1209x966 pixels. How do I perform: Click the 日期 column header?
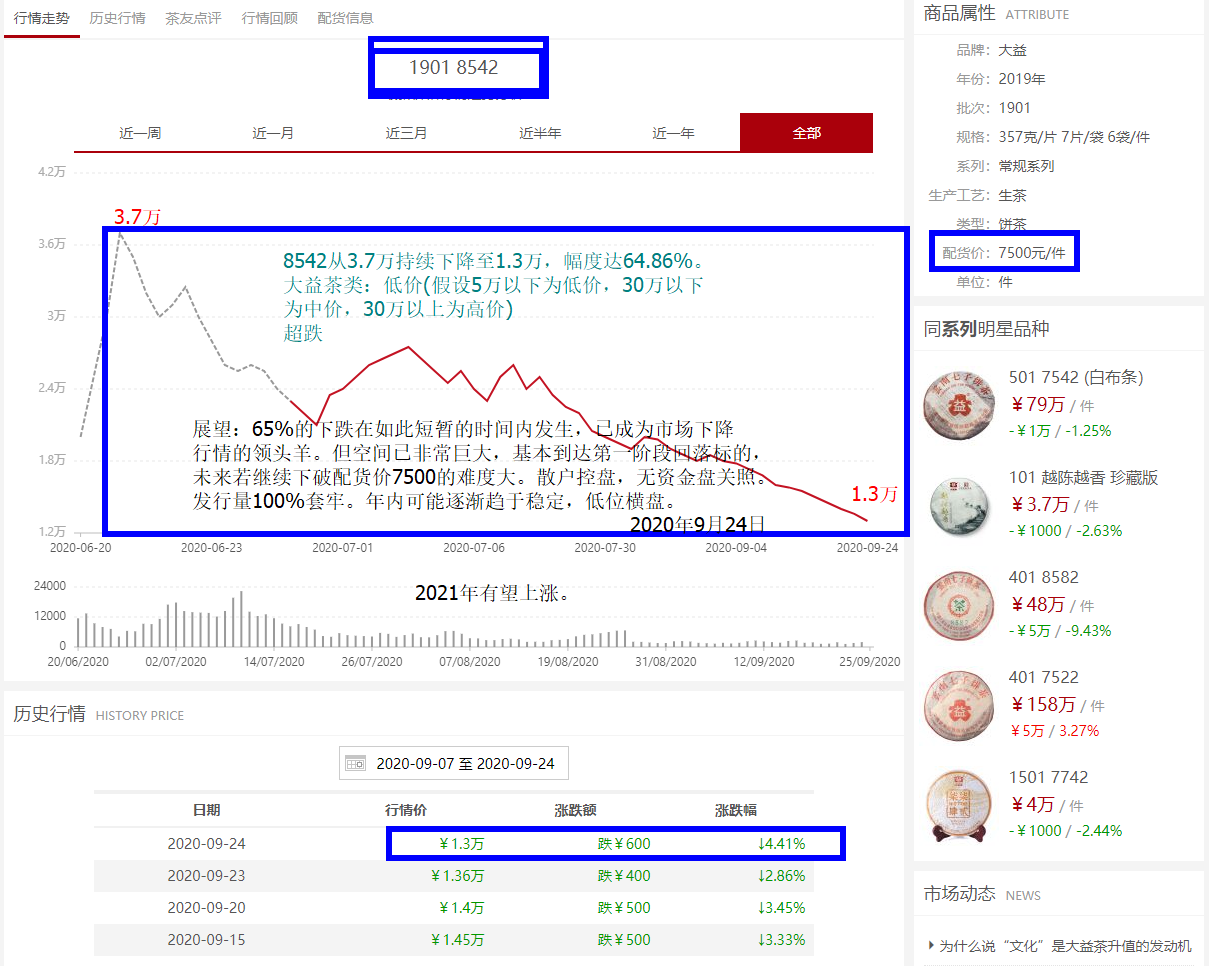[207, 810]
